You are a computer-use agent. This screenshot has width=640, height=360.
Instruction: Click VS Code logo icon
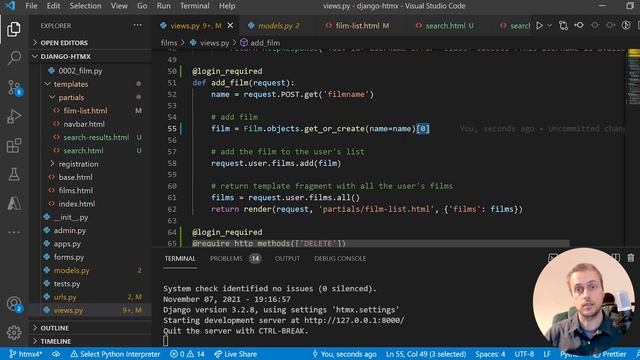point(10,6)
